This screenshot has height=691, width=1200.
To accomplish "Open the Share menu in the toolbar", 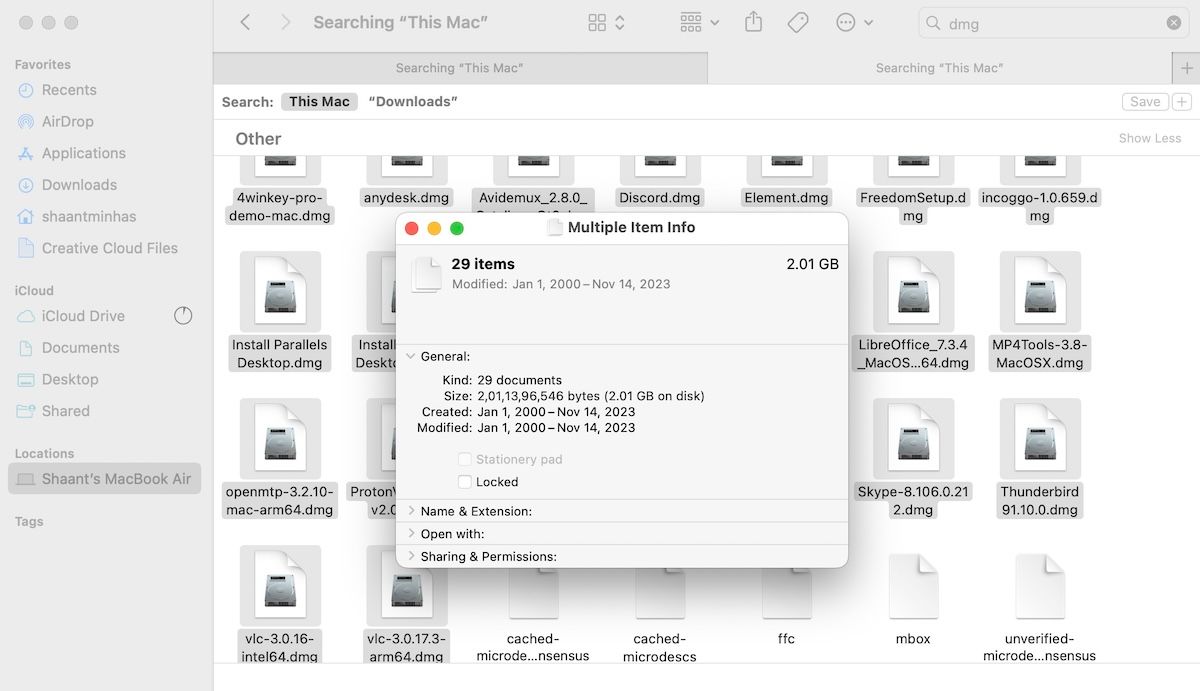I will (753, 22).
